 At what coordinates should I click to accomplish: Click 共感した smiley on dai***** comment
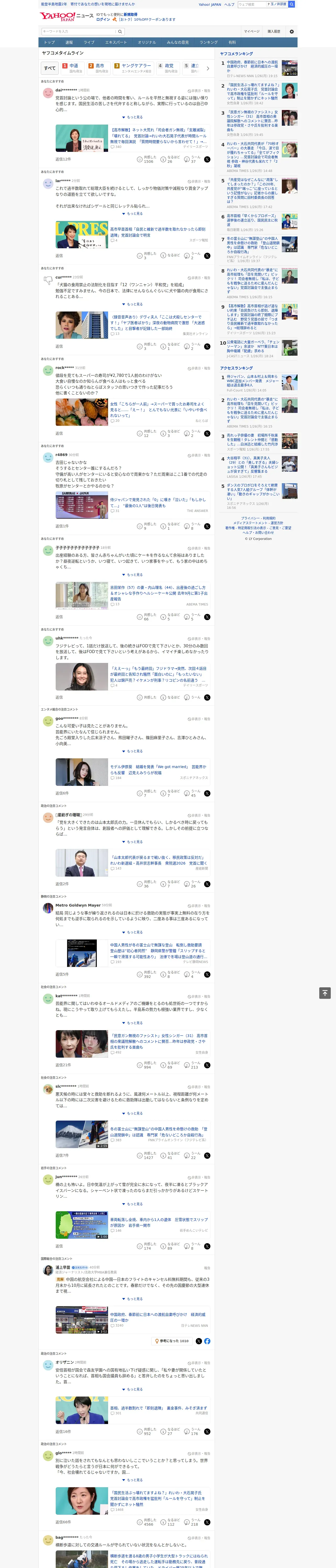tap(140, 159)
